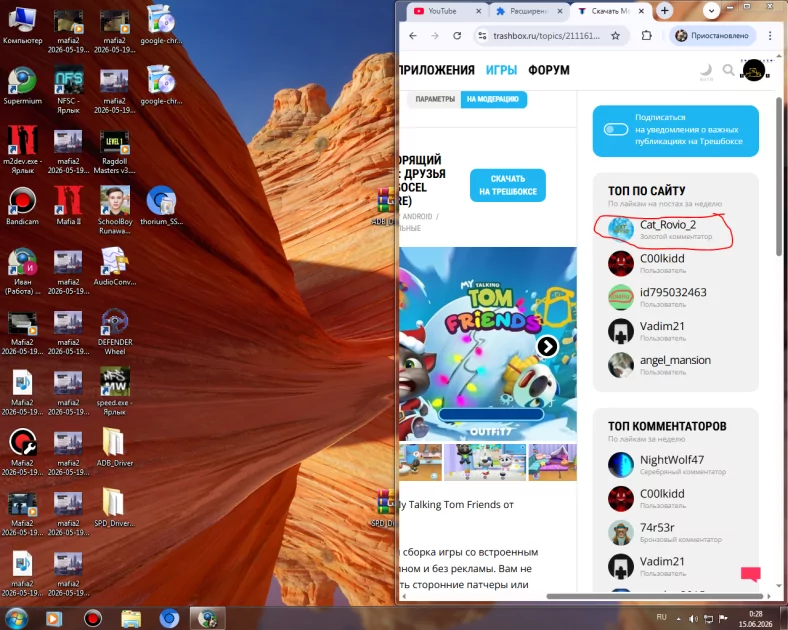This screenshot has width=788, height=630.
Task: Open a new browser tab
Action: point(664,11)
